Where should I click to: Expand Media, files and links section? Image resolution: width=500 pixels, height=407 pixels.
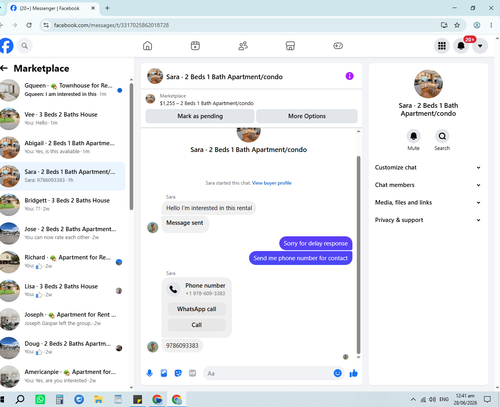[x=428, y=202]
